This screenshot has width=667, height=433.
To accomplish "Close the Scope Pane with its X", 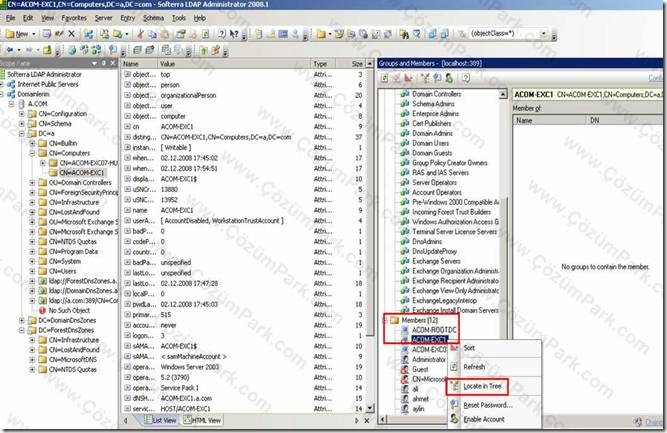I will point(112,63).
